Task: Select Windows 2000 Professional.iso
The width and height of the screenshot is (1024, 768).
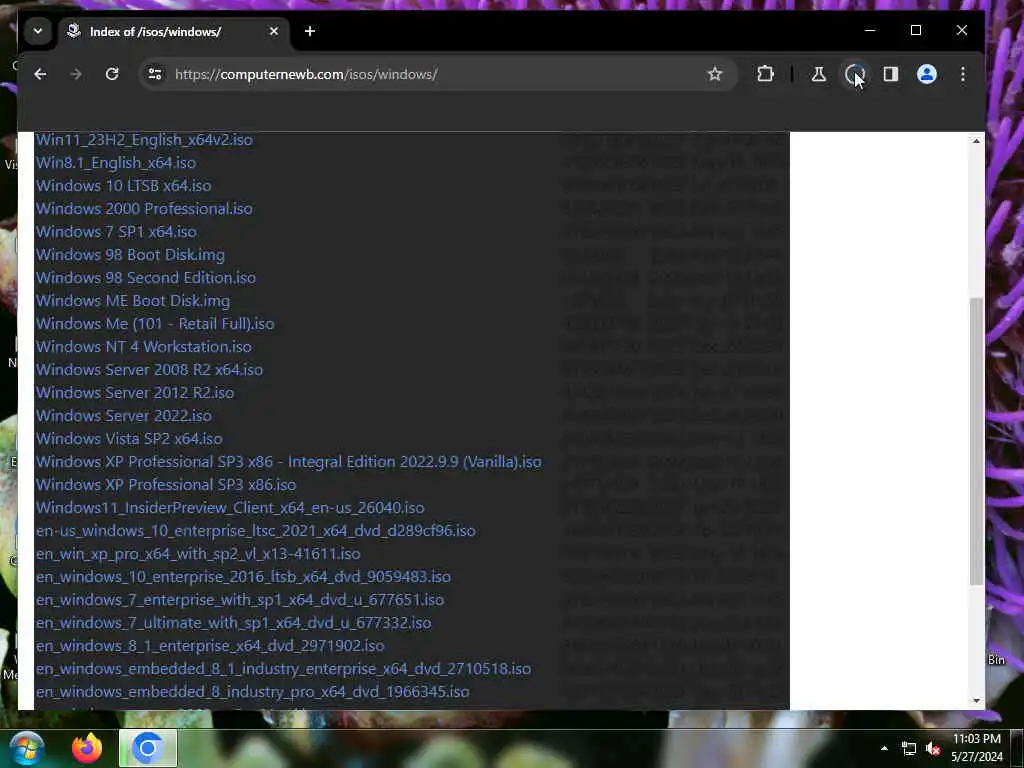Action: click(144, 208)
